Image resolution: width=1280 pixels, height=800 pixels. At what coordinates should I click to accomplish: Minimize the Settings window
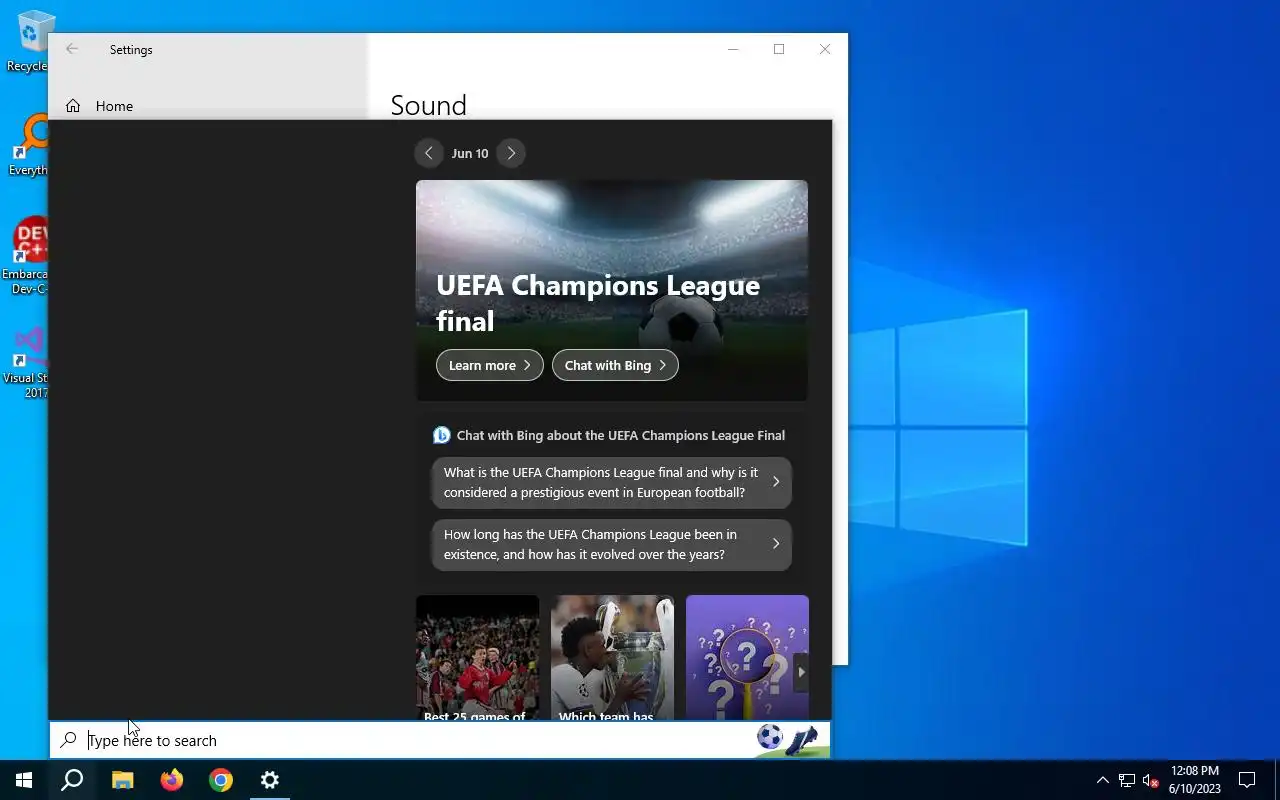[x=733, y=49]
